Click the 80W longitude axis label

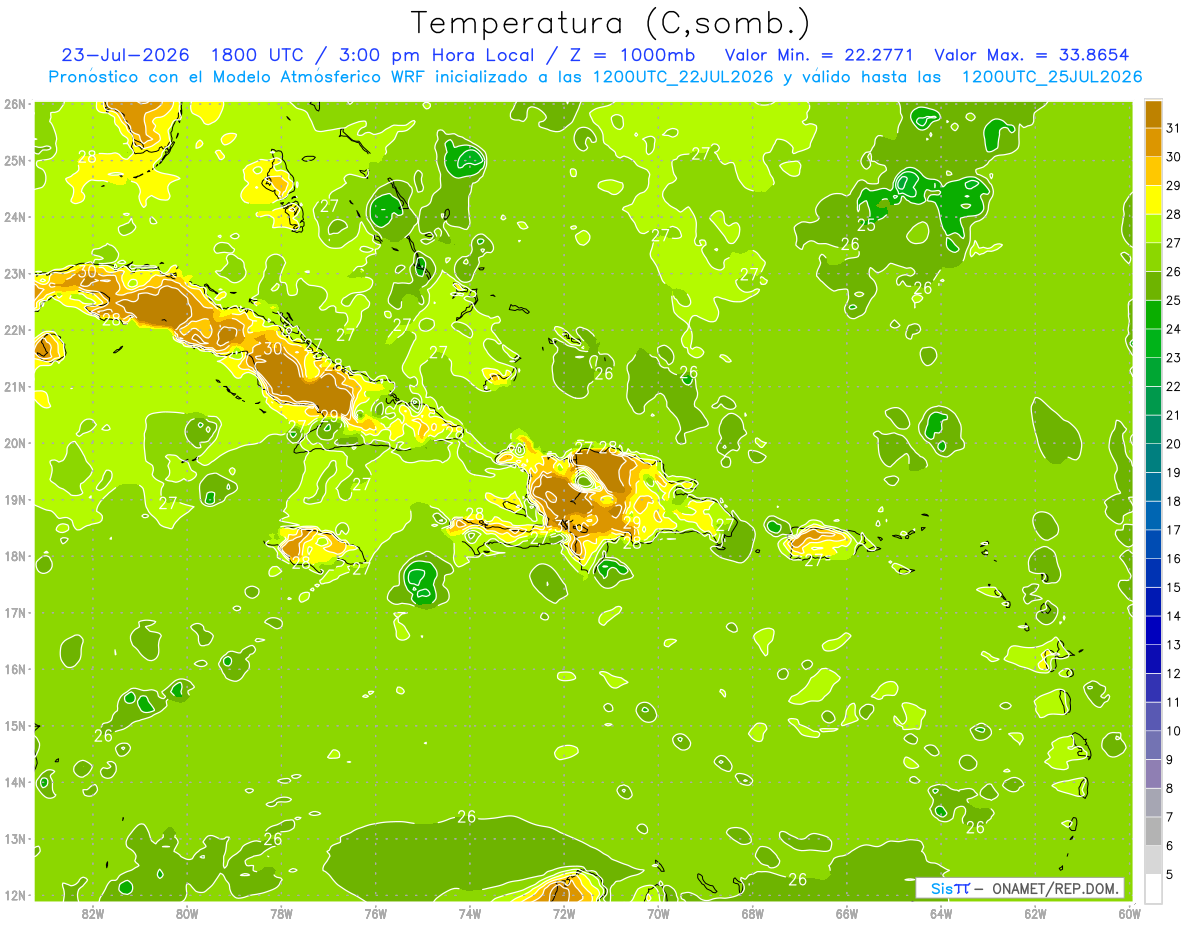click(x=187, y=913)
